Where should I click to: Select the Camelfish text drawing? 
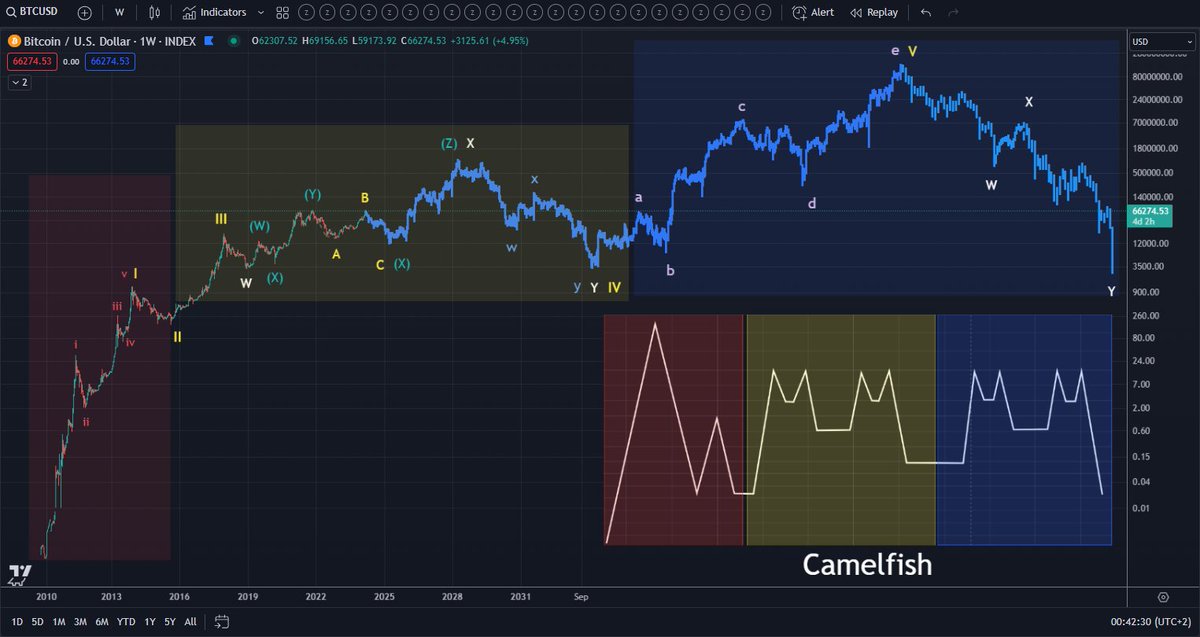pyautogui.click(x=867, y=565)
